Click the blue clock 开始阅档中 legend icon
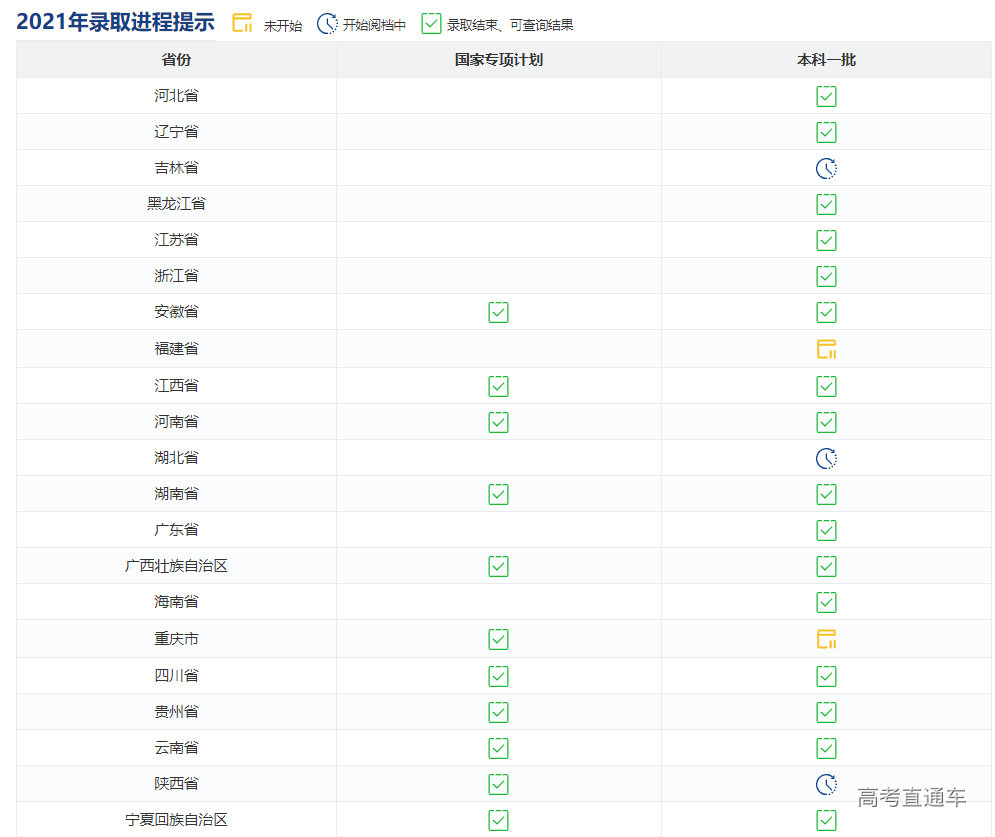The image size is (995, 837). click(x=327, y=24)
